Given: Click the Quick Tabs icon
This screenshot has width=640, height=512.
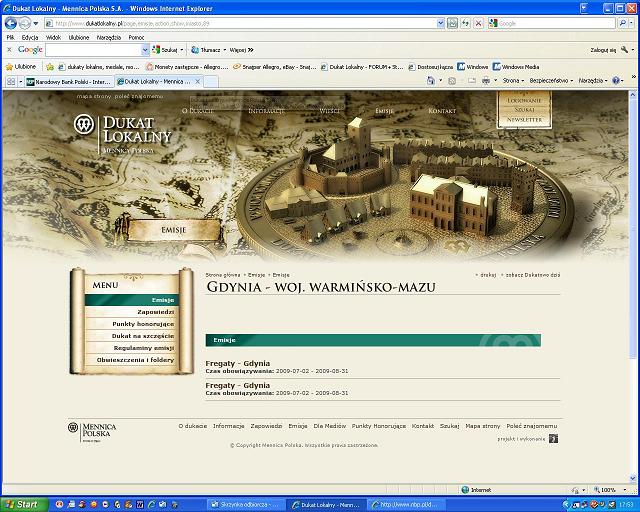Looking at the screenshot, I should [11, 82].
